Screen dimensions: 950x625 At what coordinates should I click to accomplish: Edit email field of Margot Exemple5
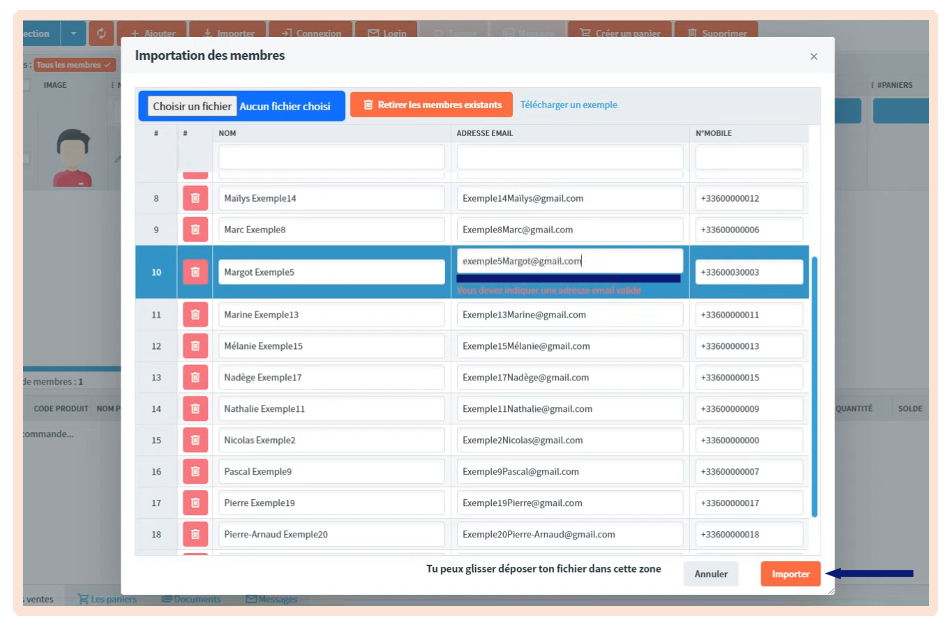[x=570, y=261]
